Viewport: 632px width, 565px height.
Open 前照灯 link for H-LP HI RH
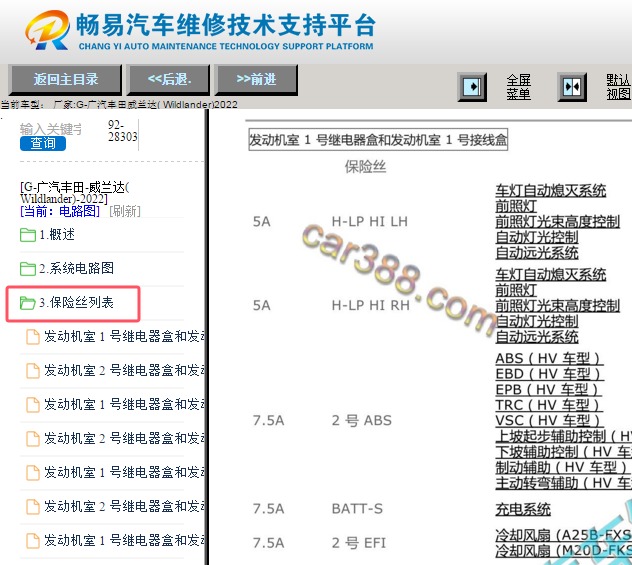coord(516,290)
